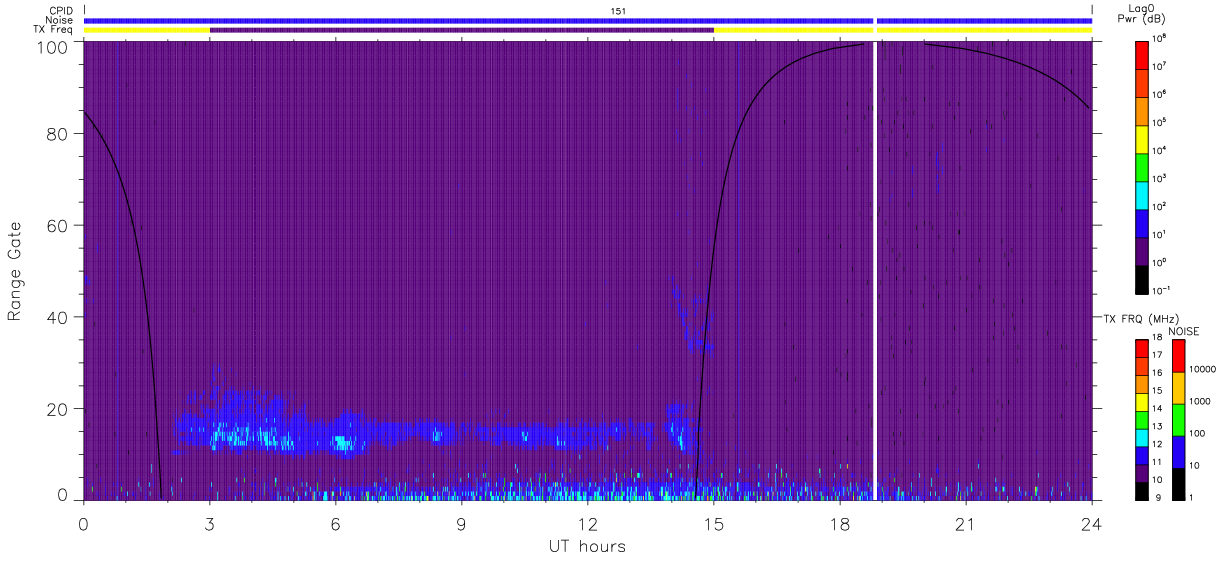Click the 'CPID' row label

click(60, 11)
